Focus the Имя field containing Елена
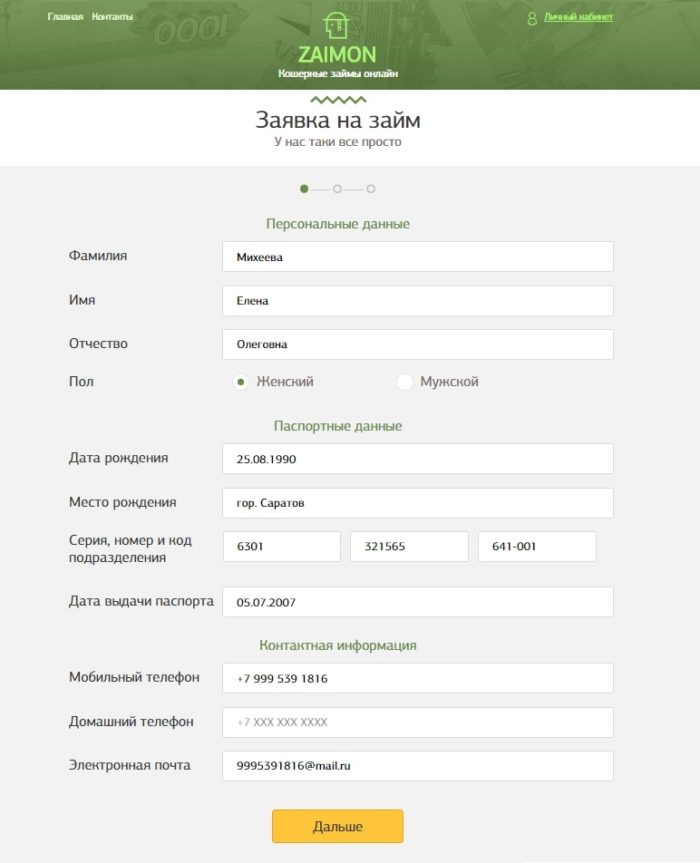700x863 pixels. 418,301
